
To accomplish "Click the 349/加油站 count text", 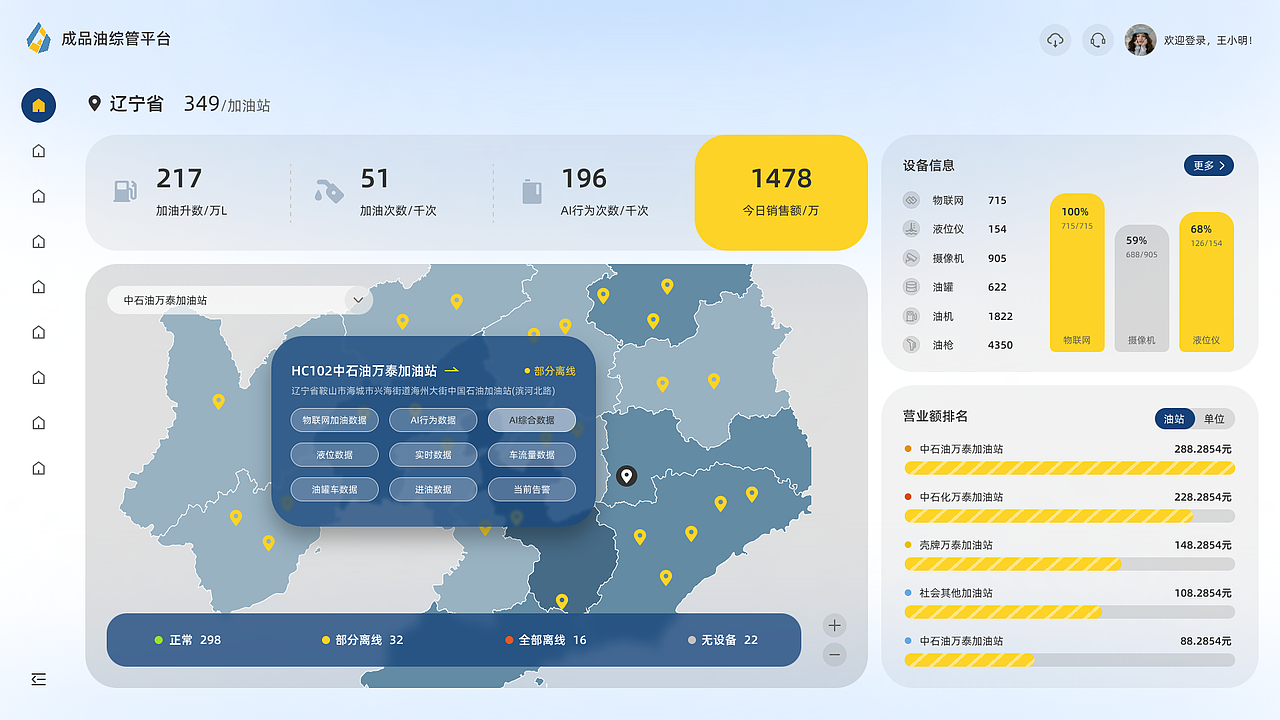I will pyautogui.click(x=227, y=103).
